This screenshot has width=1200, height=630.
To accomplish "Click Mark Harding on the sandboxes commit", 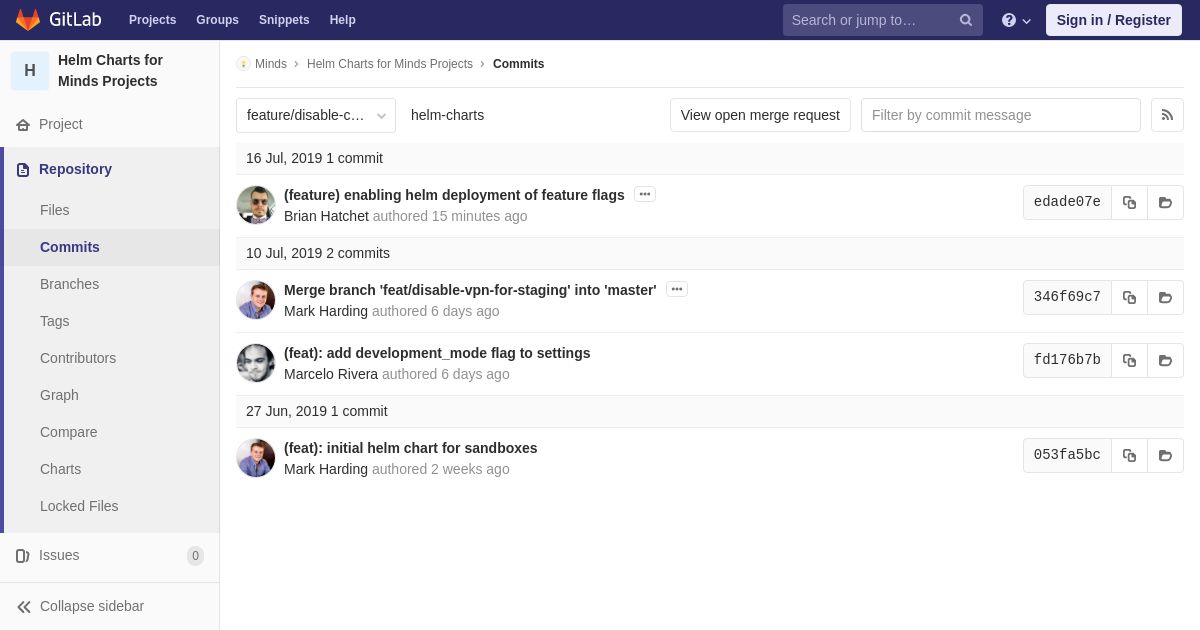I will (326, 469).
